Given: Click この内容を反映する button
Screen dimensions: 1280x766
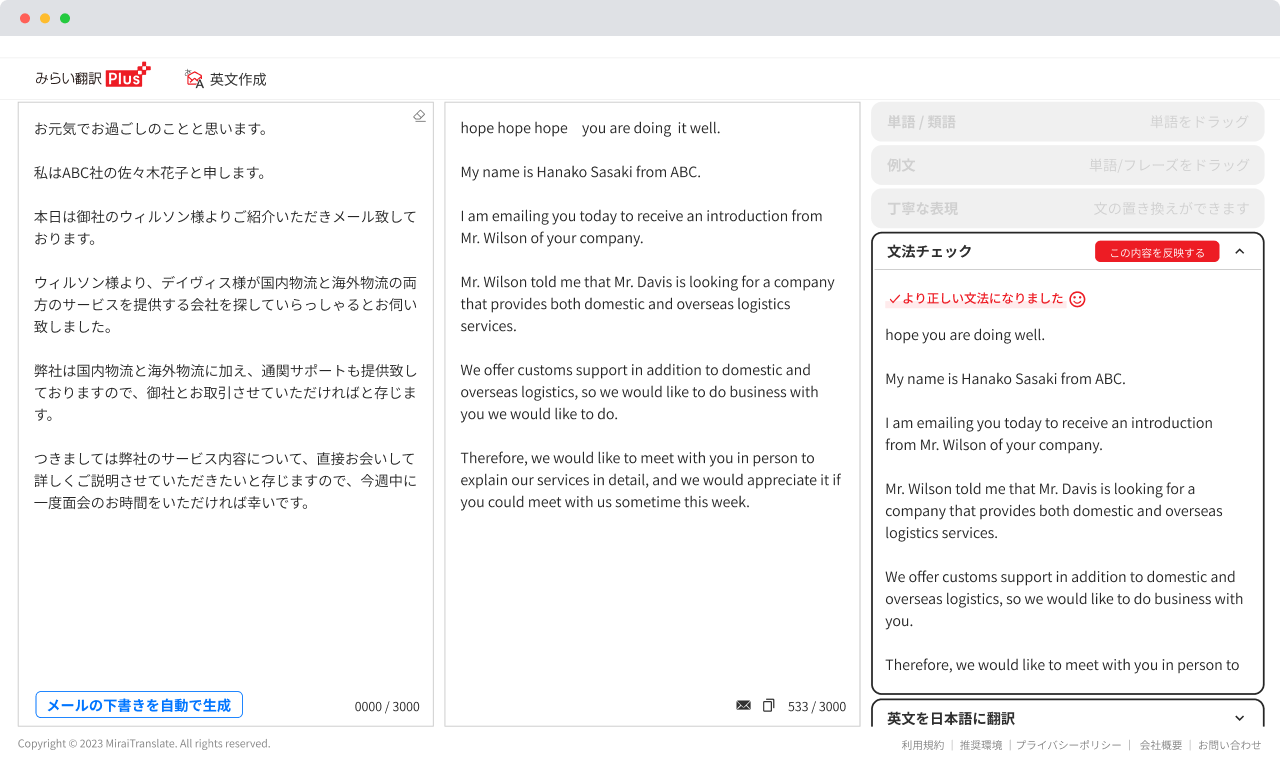Looking at the screenshot, I should [1157, 252].
